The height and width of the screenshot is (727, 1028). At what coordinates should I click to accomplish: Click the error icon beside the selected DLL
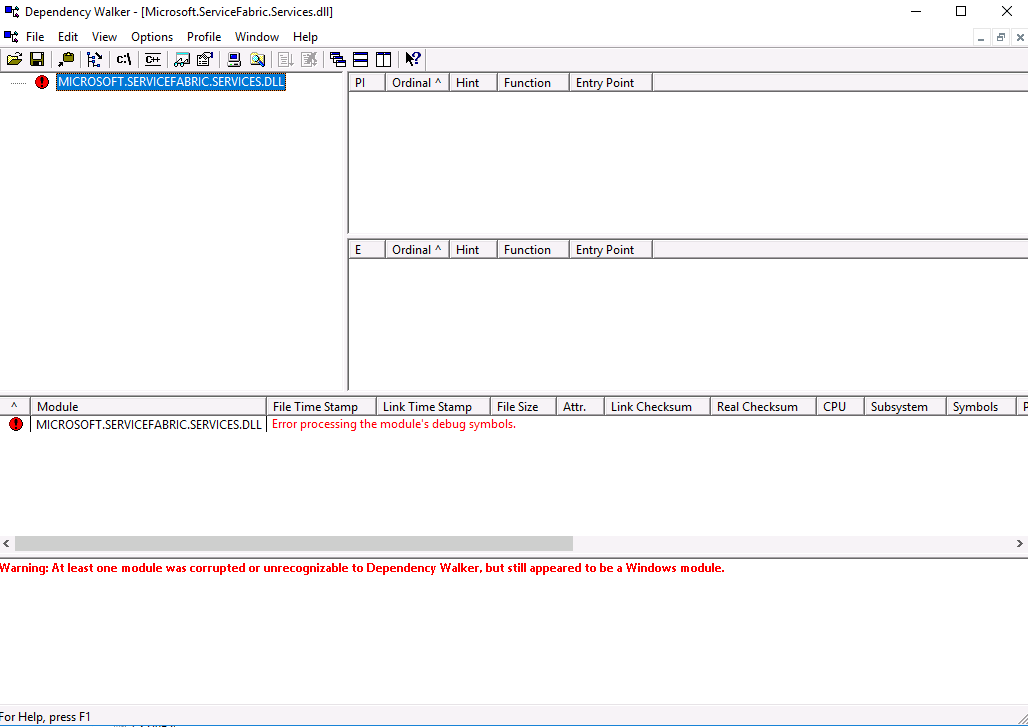pyautogui.click(x=41, y=82)
